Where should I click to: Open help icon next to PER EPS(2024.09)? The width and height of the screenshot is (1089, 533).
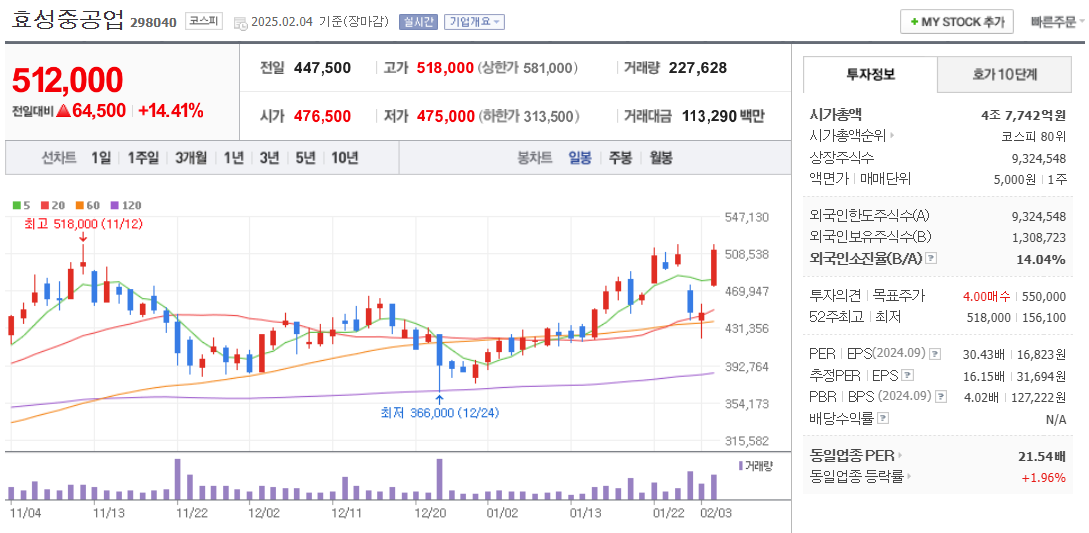pyautogui.click(x=935, y=354)
